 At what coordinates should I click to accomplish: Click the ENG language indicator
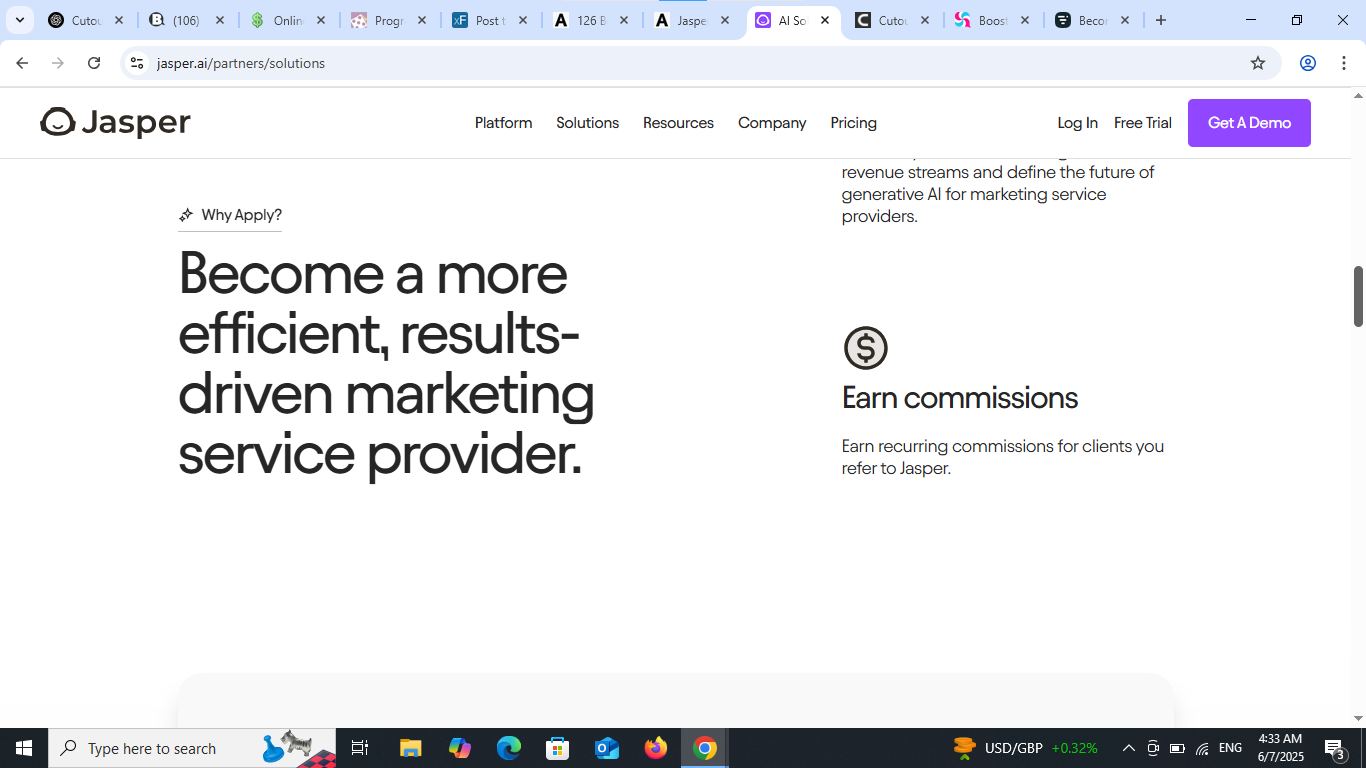(x=1230, y=748)
